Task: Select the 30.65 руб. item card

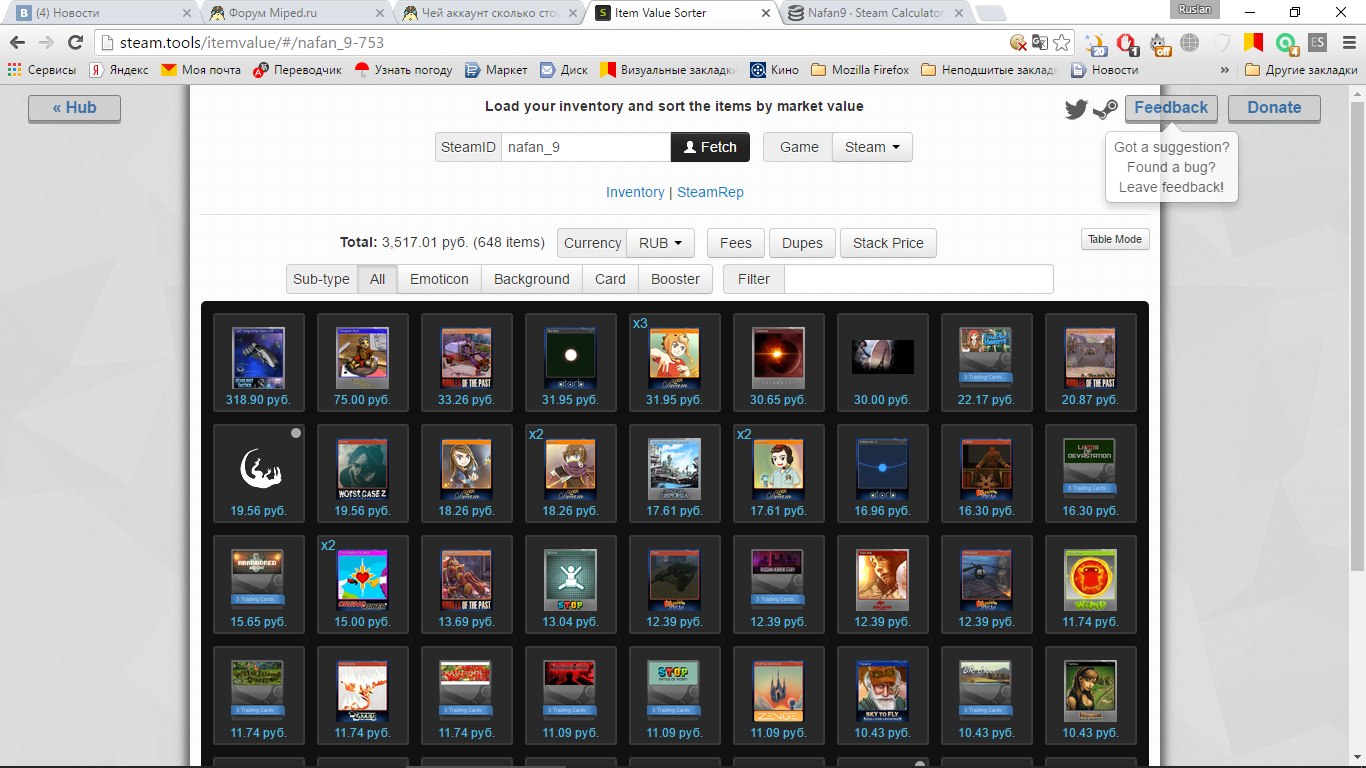Action: [779, 362]
